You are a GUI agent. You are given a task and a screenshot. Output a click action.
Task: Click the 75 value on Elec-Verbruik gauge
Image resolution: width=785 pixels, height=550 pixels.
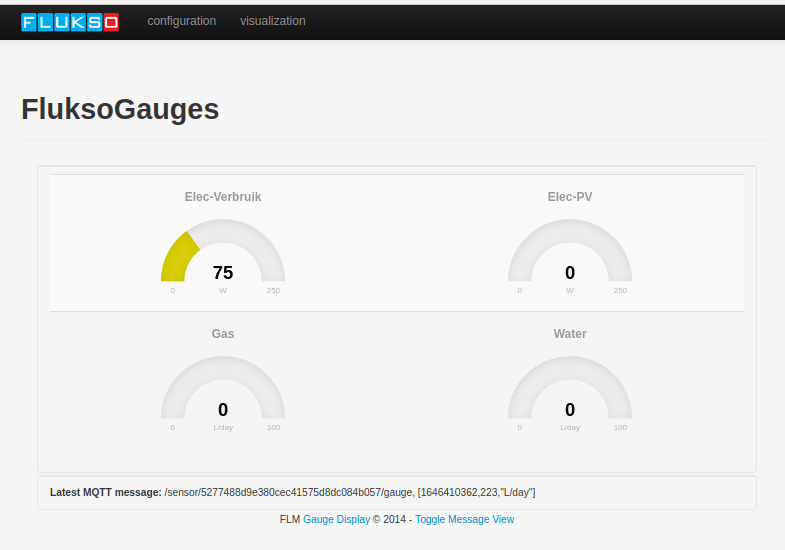pyautogui.click(x=223, y=272)
